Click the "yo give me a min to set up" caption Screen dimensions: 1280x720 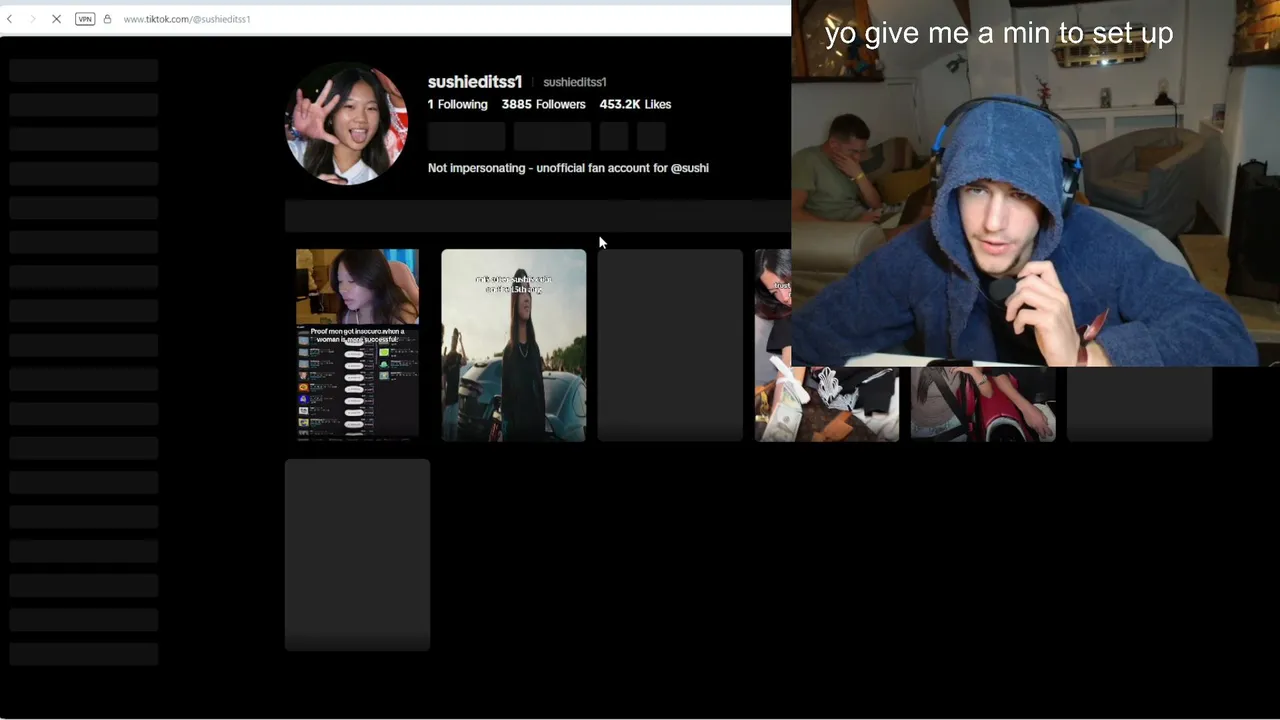pyautogui.click(x=999, y=33)
